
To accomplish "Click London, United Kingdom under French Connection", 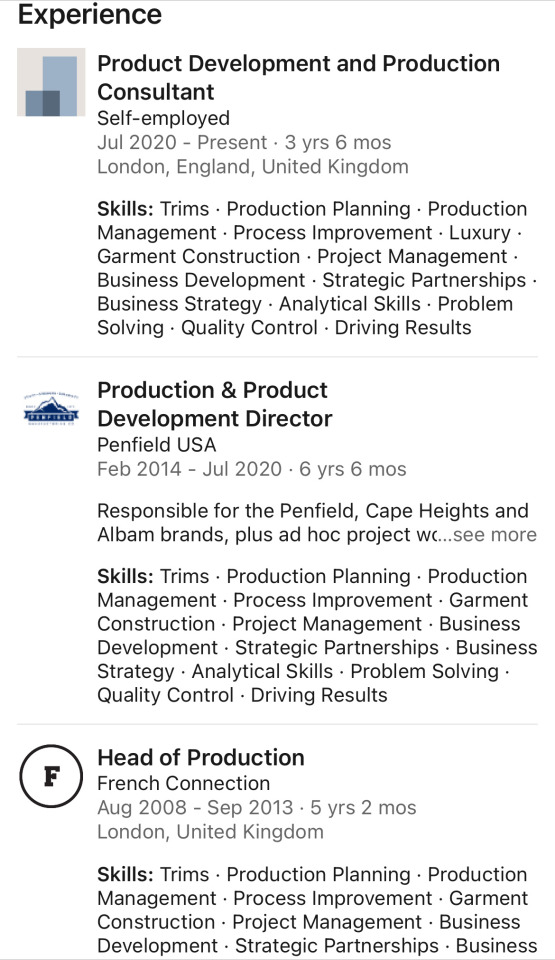I will click(x=210, y=831).
